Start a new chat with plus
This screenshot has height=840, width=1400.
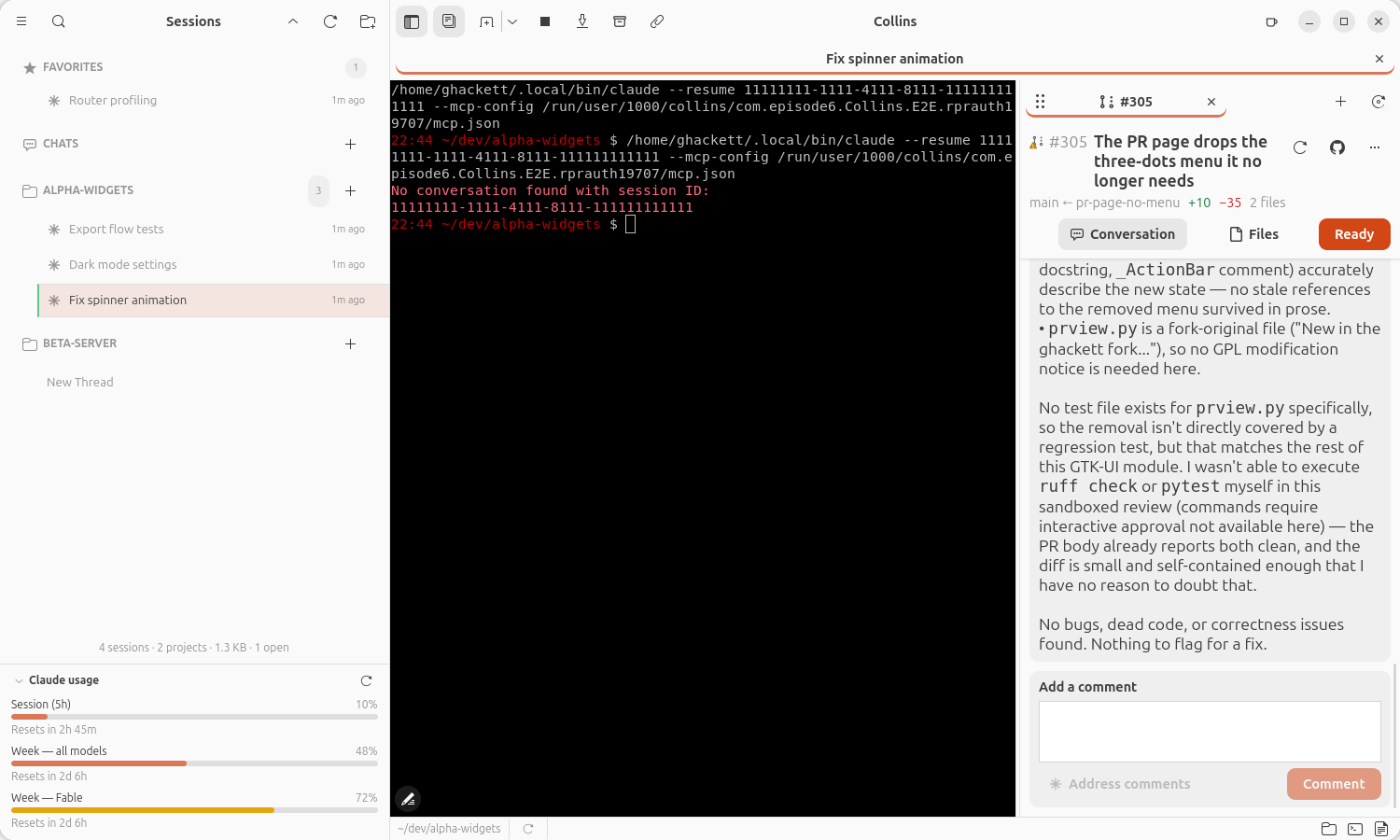pyautogui.click(x=351, y=144)
